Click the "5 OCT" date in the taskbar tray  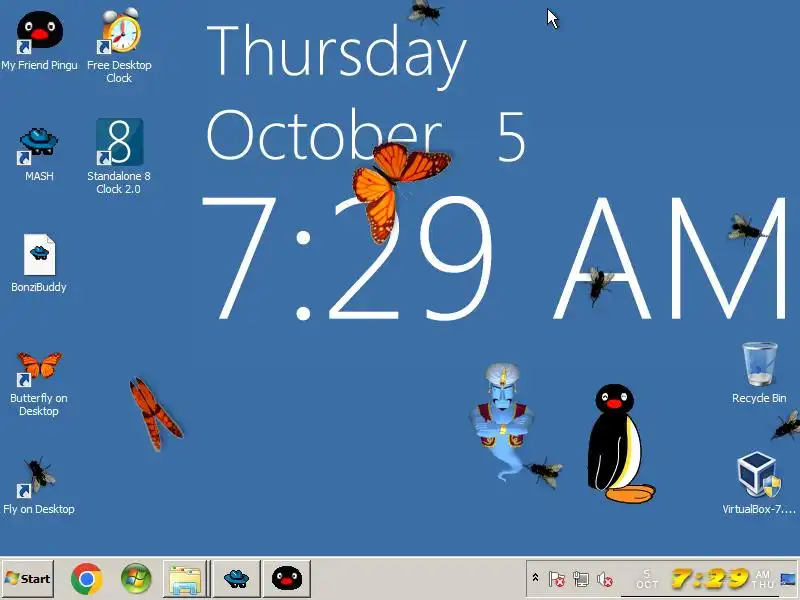pyautogui.click(x=647, y=579)
